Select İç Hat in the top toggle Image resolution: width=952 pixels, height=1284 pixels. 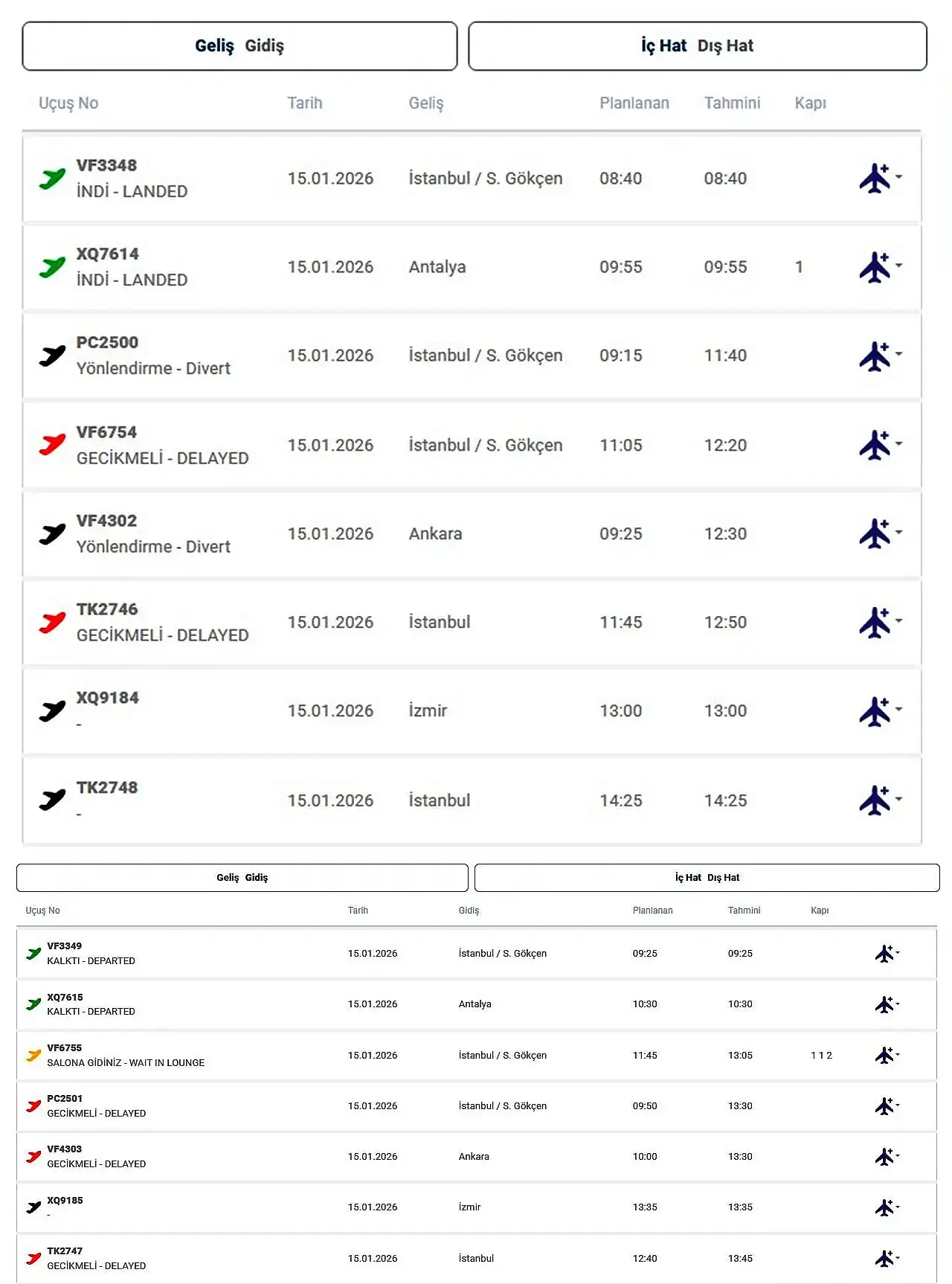(x=663, y=46)
